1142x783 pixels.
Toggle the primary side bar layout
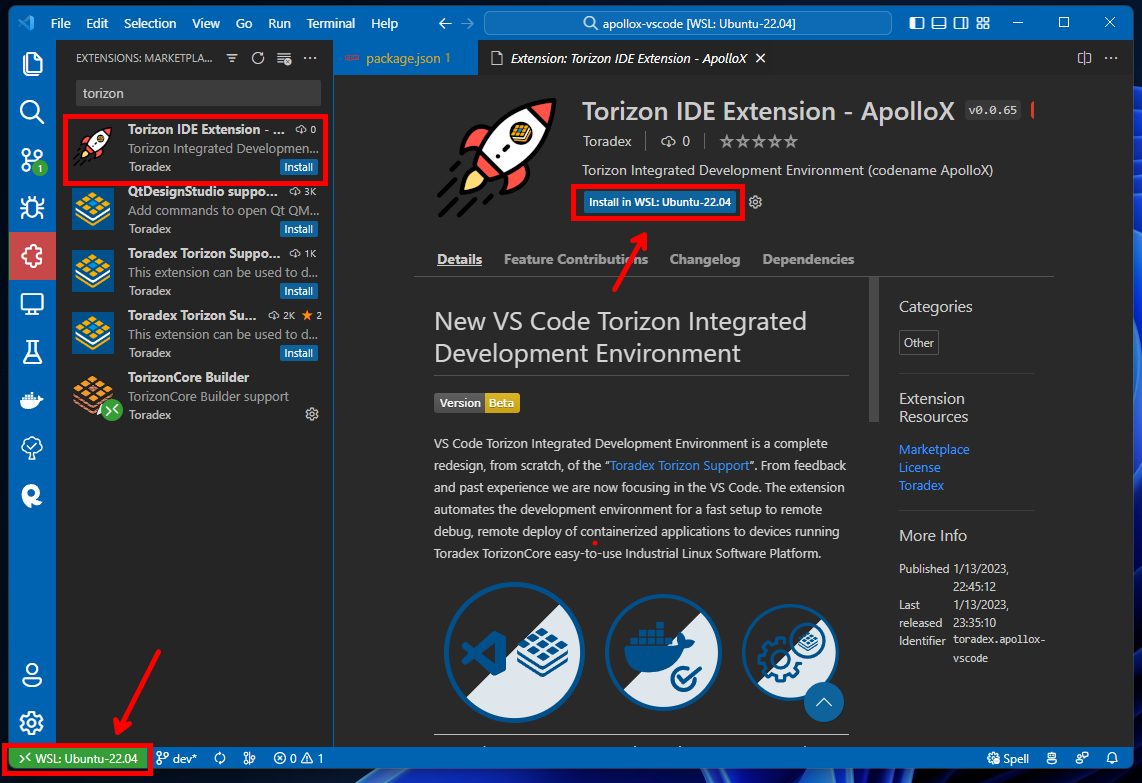pyautogui.click(x=918, y=23)
